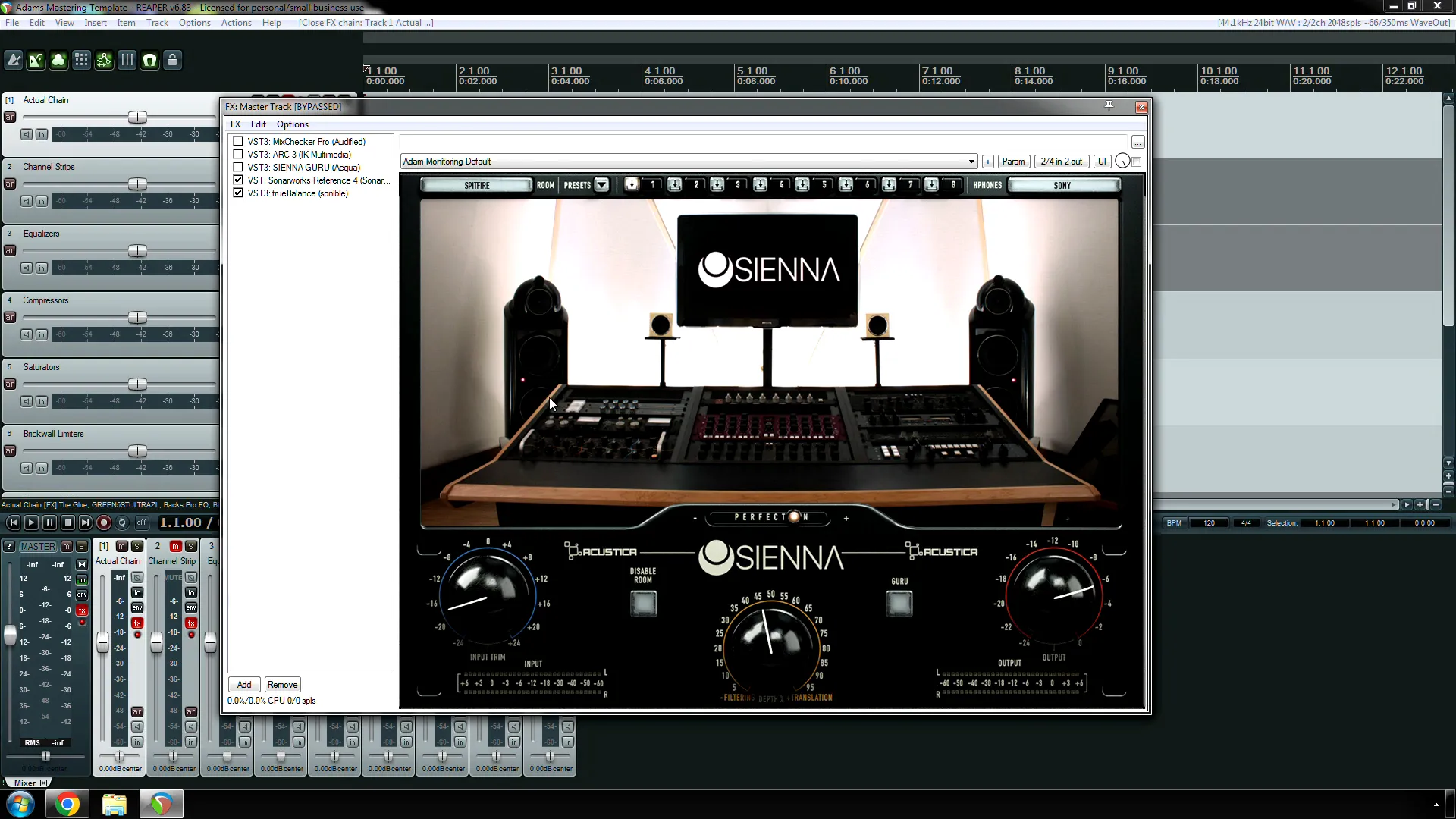Viewport: 1456px width, 819px height.
Task: Click fx button on Actual Chain mixer strip
Action: (137, 623)
